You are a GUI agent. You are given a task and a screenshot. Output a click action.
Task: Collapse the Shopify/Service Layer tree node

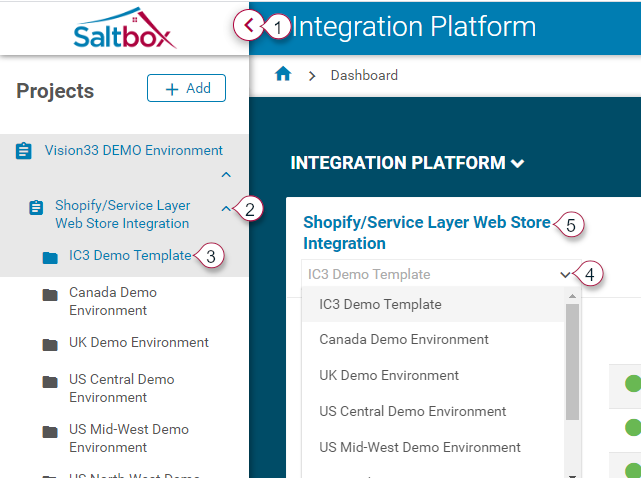point(226,209)
